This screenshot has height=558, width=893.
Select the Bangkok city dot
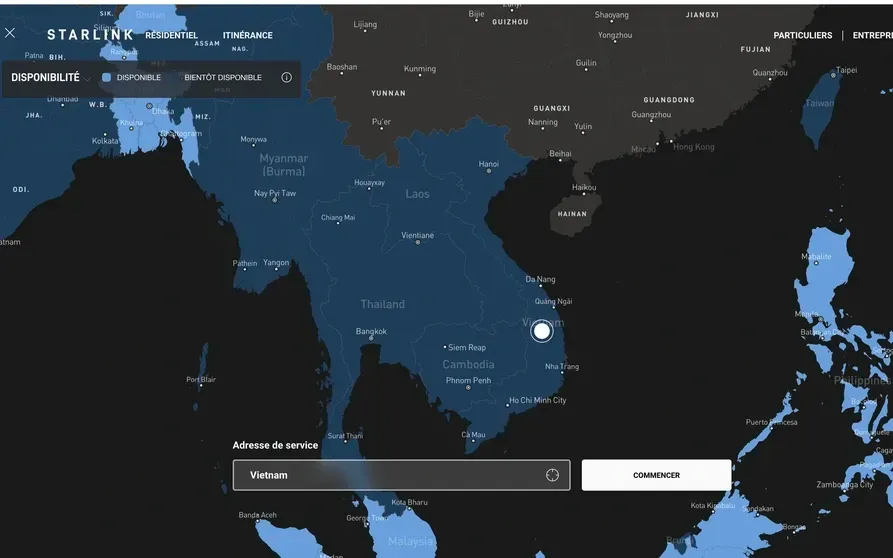371,339
